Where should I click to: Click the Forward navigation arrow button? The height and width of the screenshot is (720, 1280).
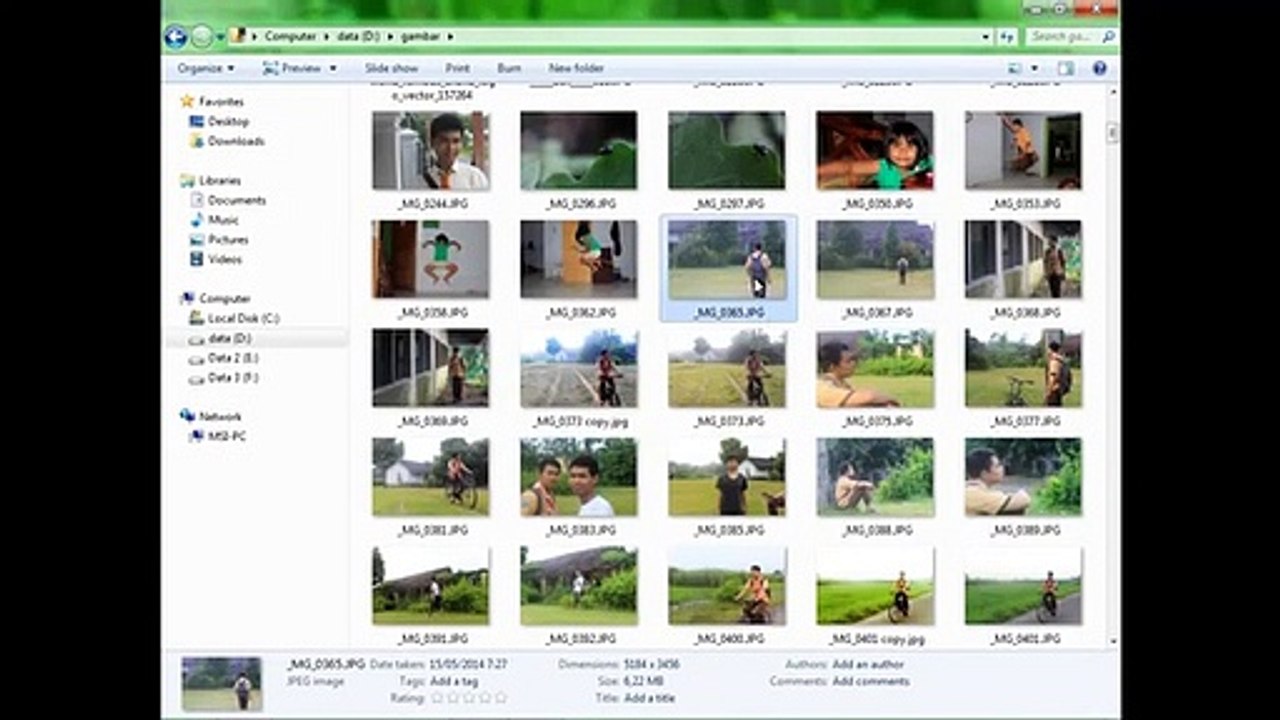point(202,37)
